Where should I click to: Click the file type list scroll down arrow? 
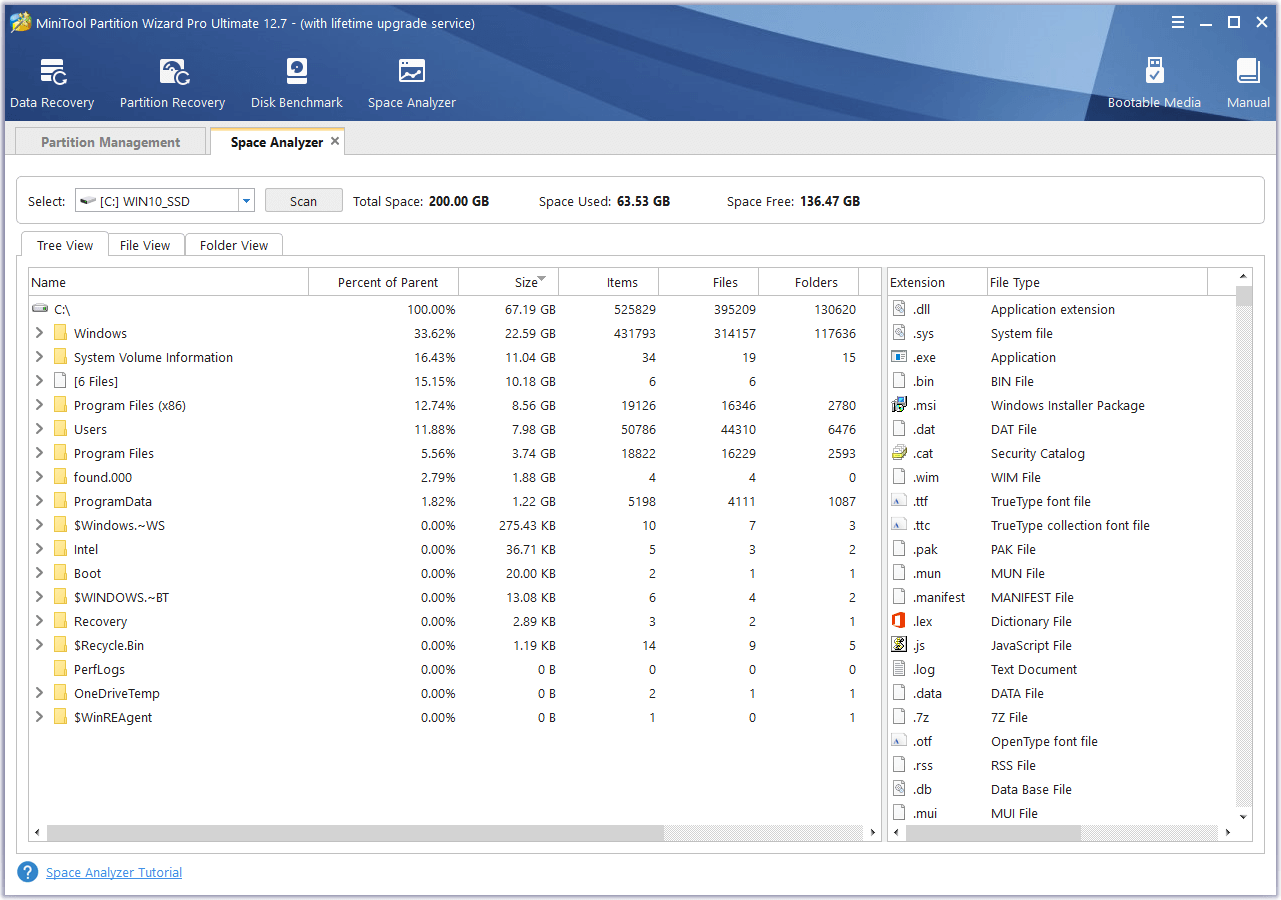click(1244, 817)
